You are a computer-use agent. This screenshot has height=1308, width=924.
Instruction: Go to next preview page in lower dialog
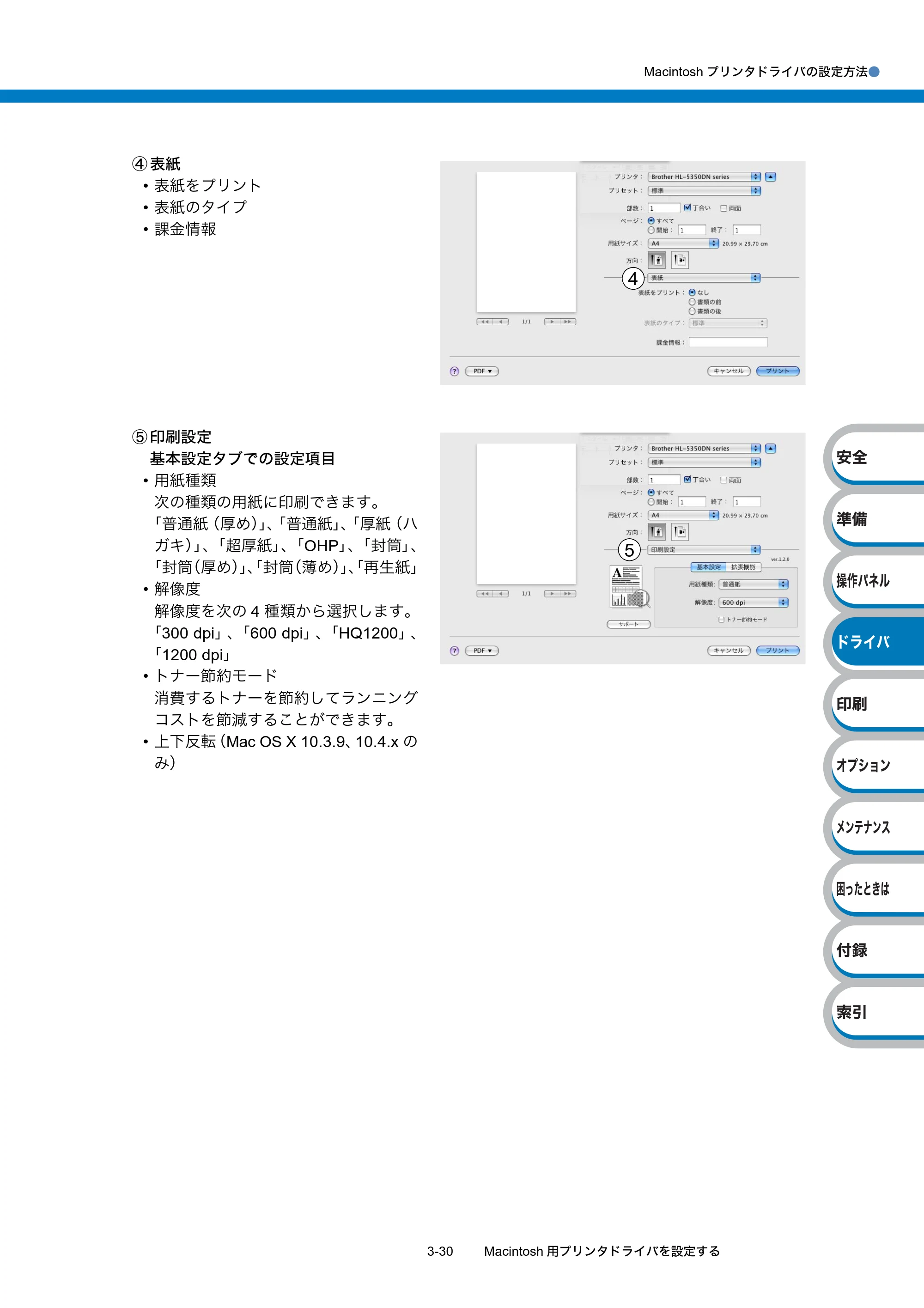click(x=552, y=594)
